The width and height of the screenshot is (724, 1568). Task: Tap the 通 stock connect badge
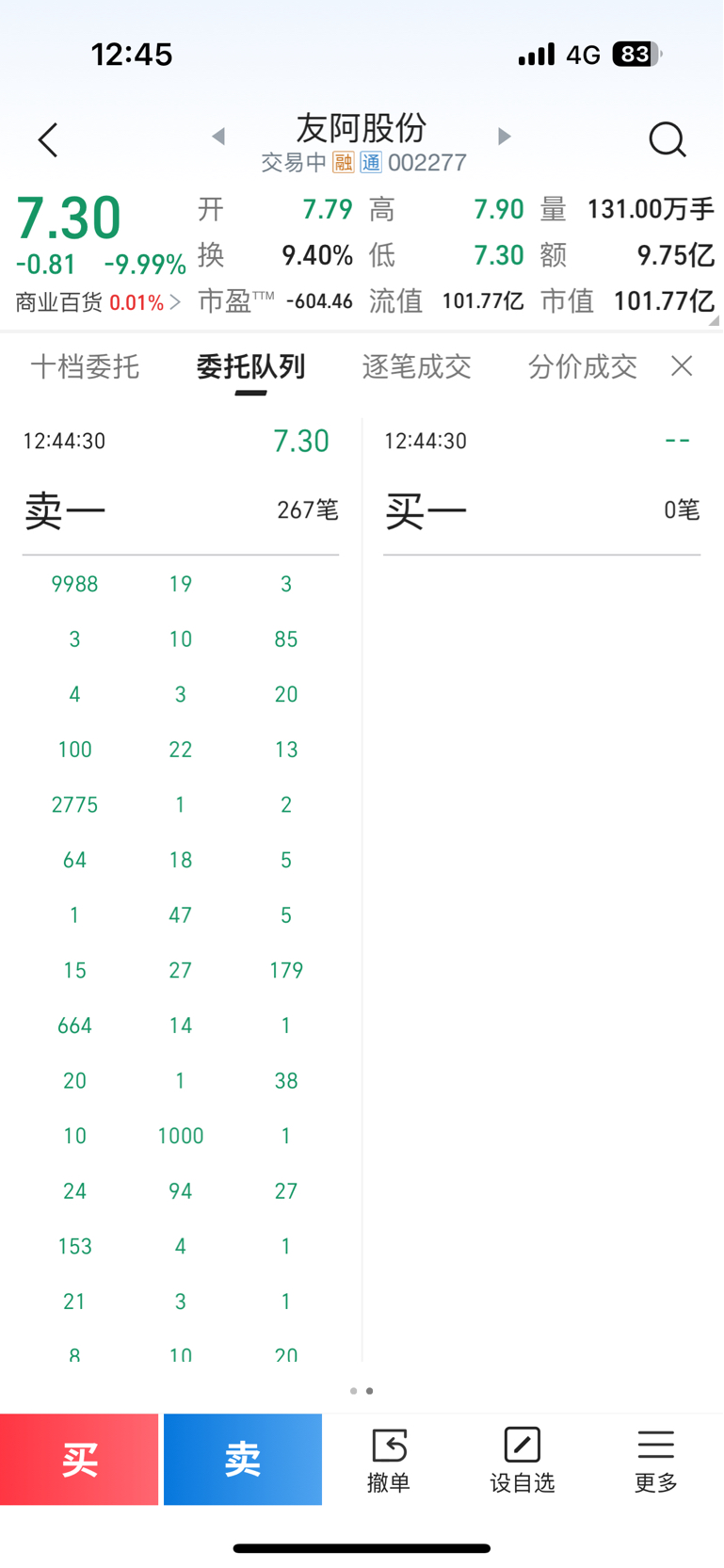click(371, 163)
